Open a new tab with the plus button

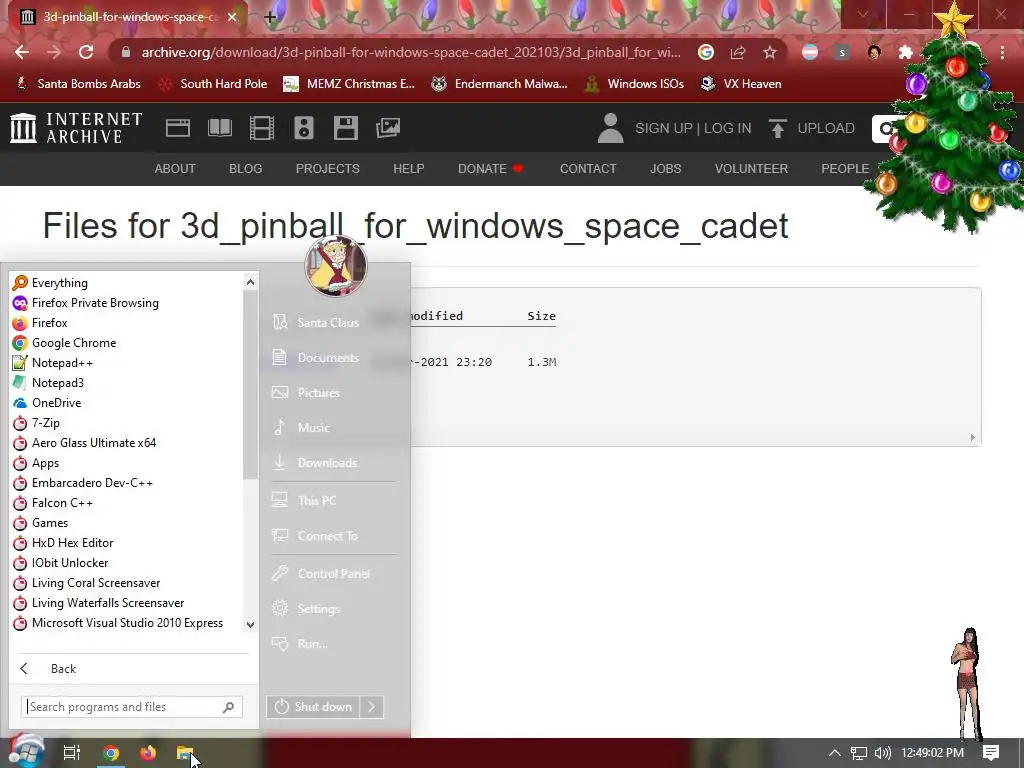[x=270, y=18]
